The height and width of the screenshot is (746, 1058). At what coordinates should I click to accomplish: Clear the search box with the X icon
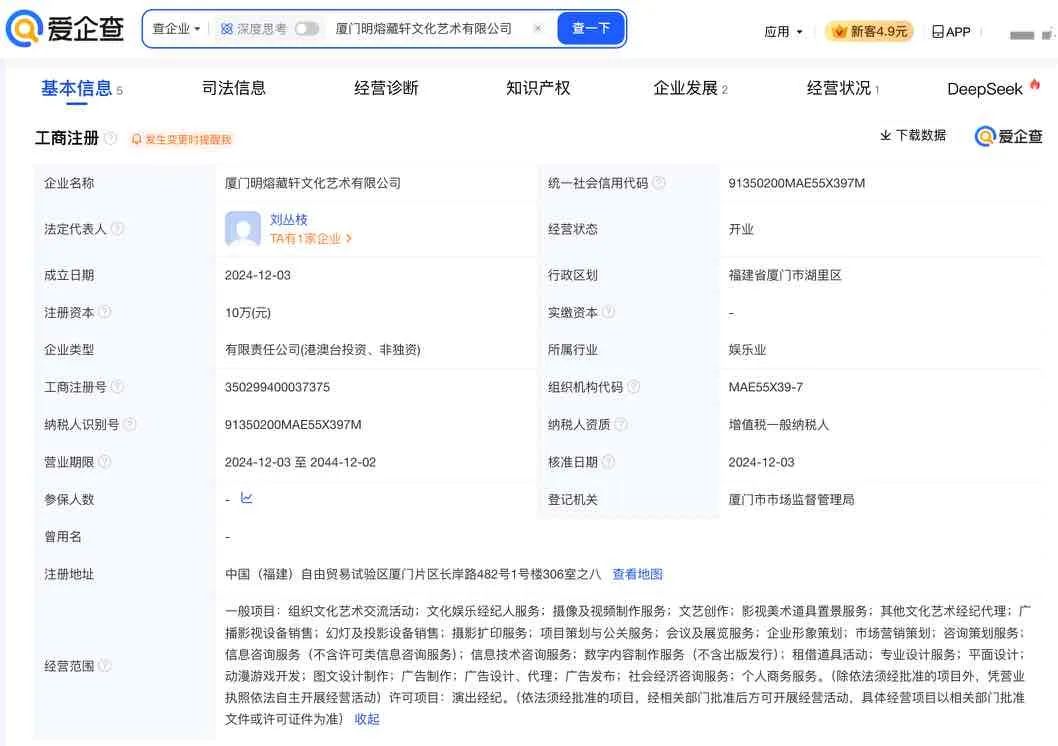pyautogui.click(x=537, y=29)
